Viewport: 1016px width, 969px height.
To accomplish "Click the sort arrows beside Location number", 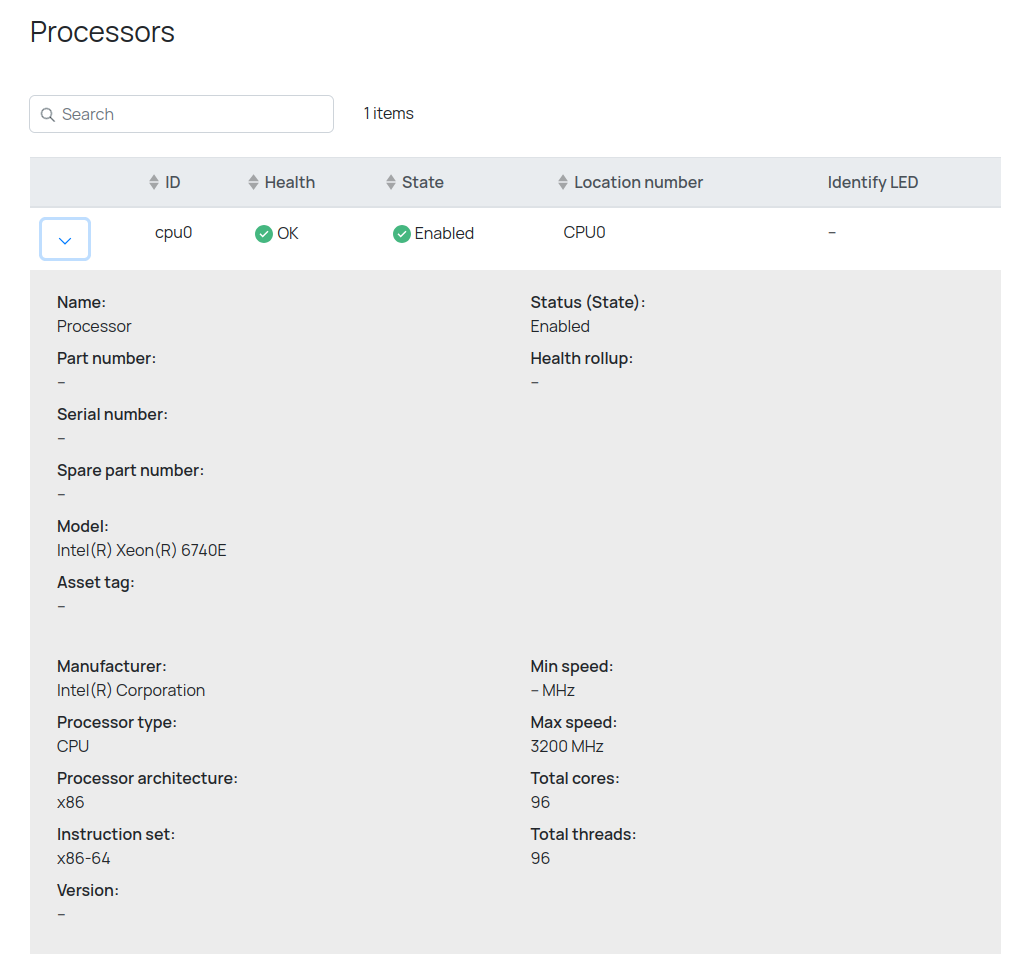I will pyautogui.click(x=563, y=183).
